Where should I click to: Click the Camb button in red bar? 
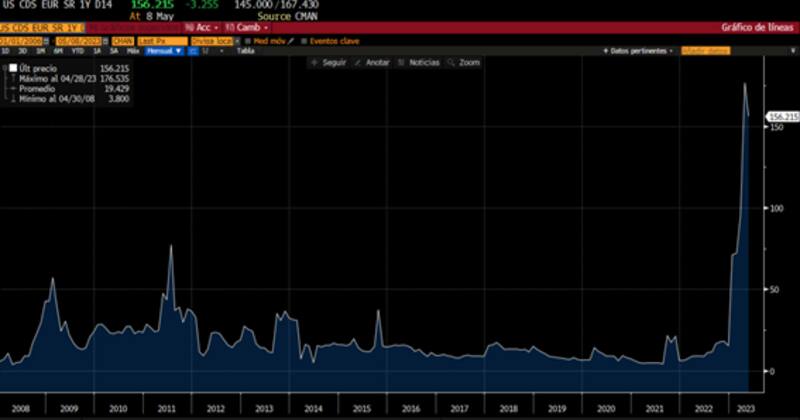click(x=247, y=27)
